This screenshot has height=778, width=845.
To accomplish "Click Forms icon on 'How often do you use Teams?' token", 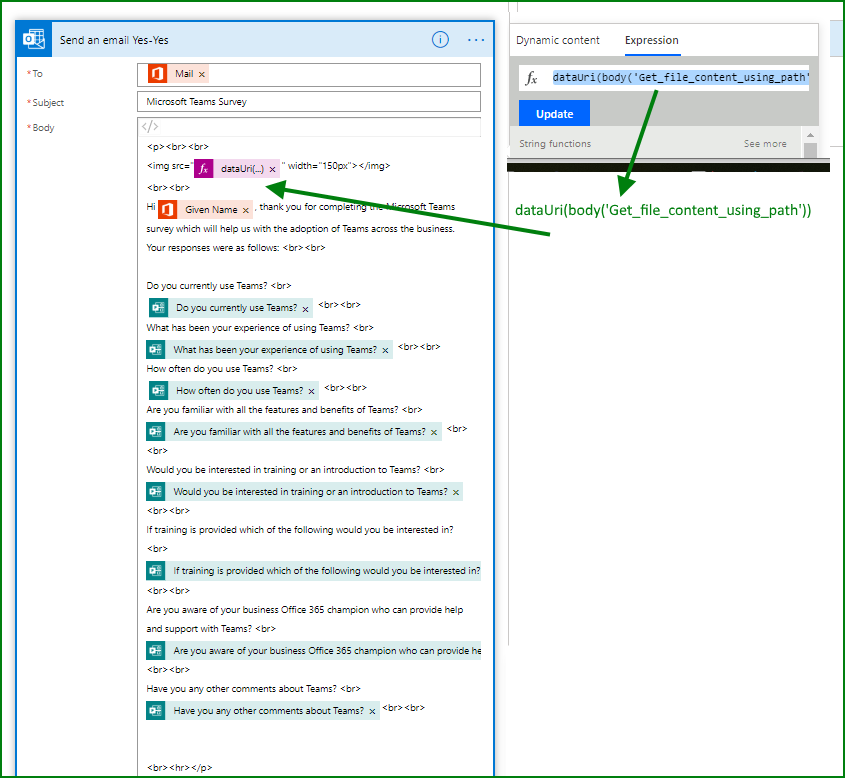I will coord(158,391).
